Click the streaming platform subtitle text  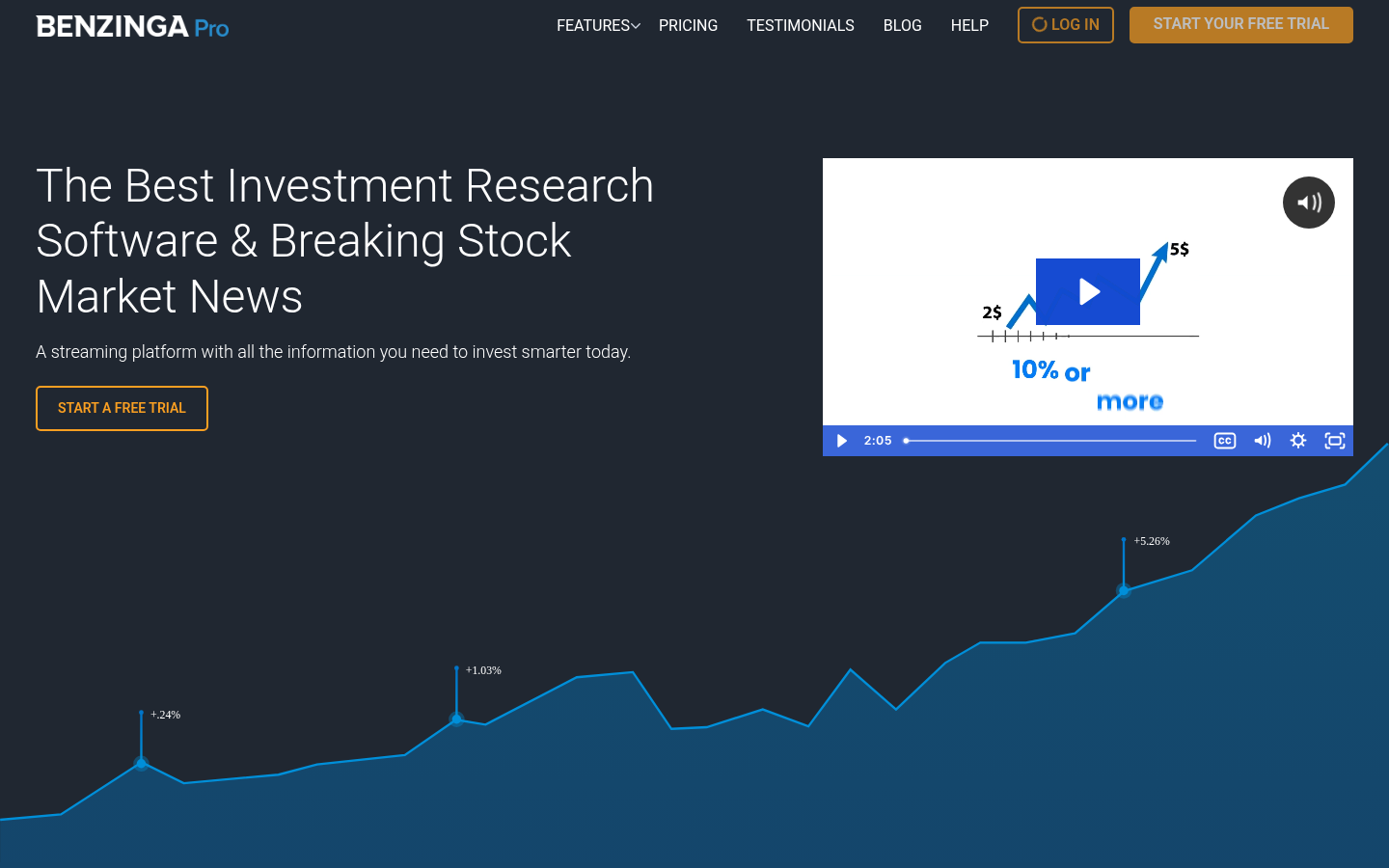334,352
